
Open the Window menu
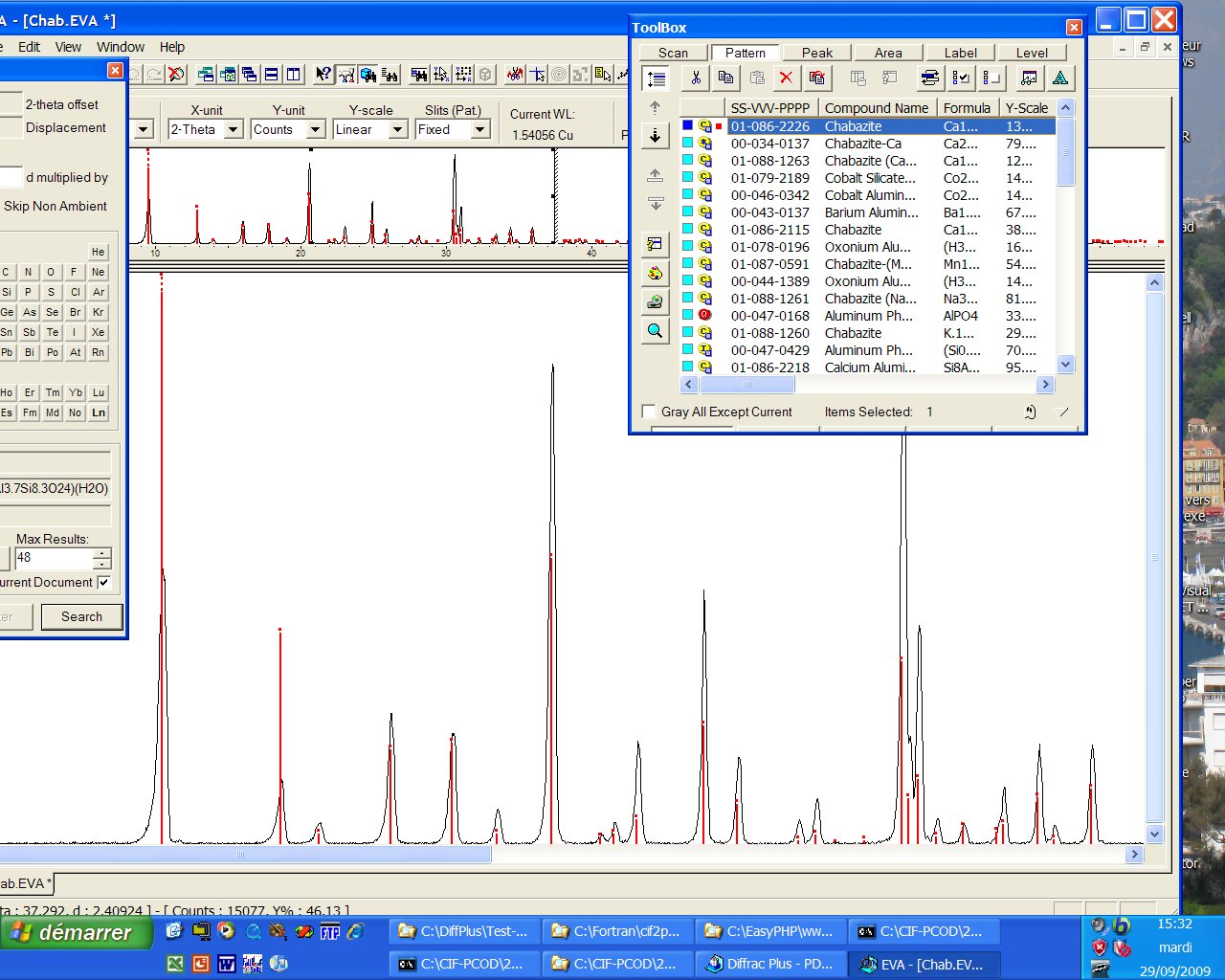tap(120, 47)
